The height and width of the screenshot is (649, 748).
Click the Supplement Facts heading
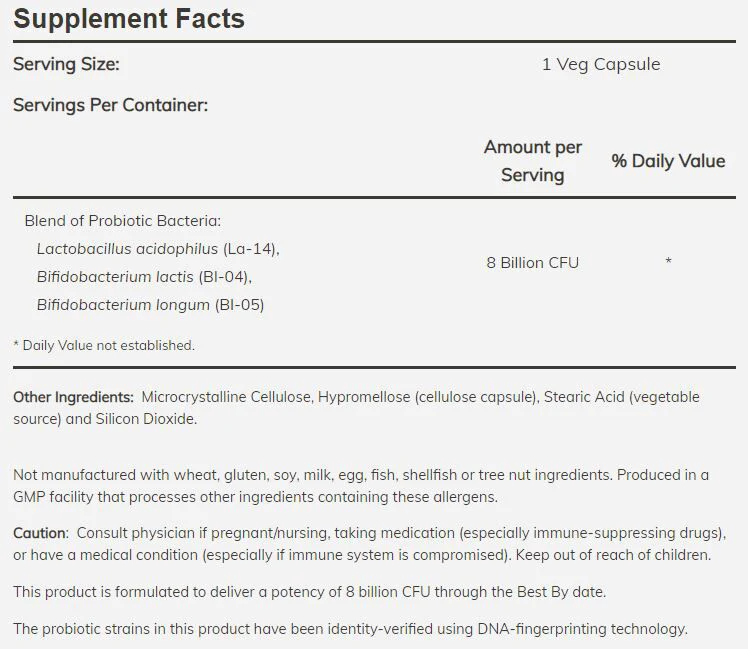pyautogui.click(x=129, y=19)
